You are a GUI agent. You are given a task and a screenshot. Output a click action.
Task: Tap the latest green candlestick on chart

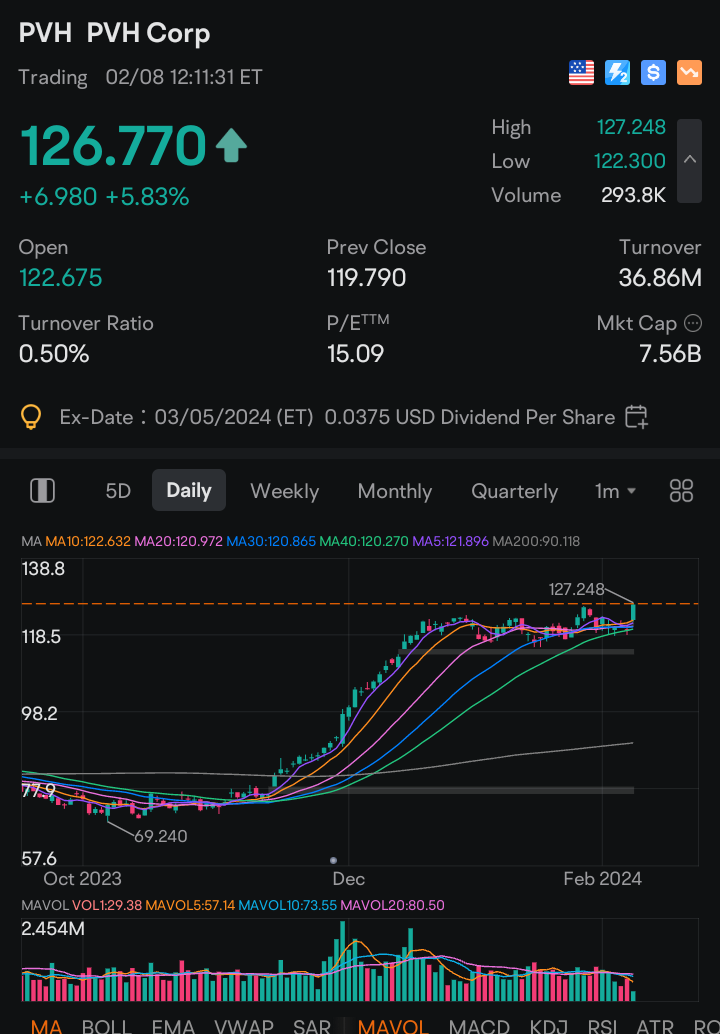(x=633, y=613)
